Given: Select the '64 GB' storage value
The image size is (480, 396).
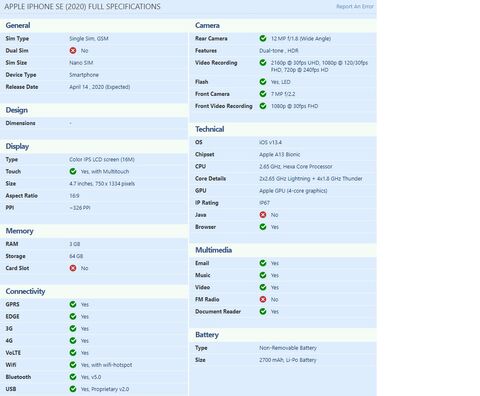Looking at the screenshot, I should [x=76, y=256].
